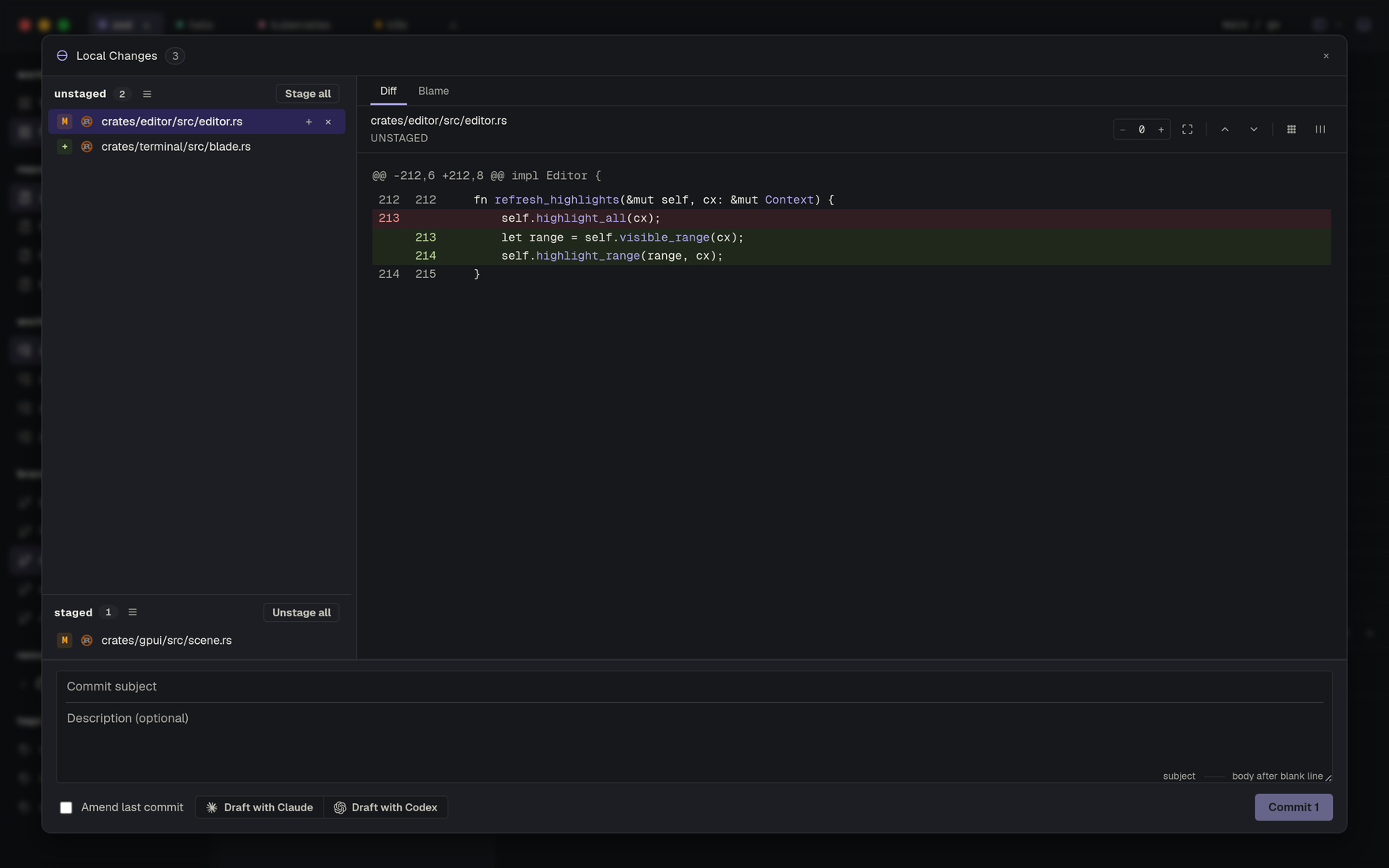
Task: Click the commit box resize handle
Action: (x=1328, y=778)
